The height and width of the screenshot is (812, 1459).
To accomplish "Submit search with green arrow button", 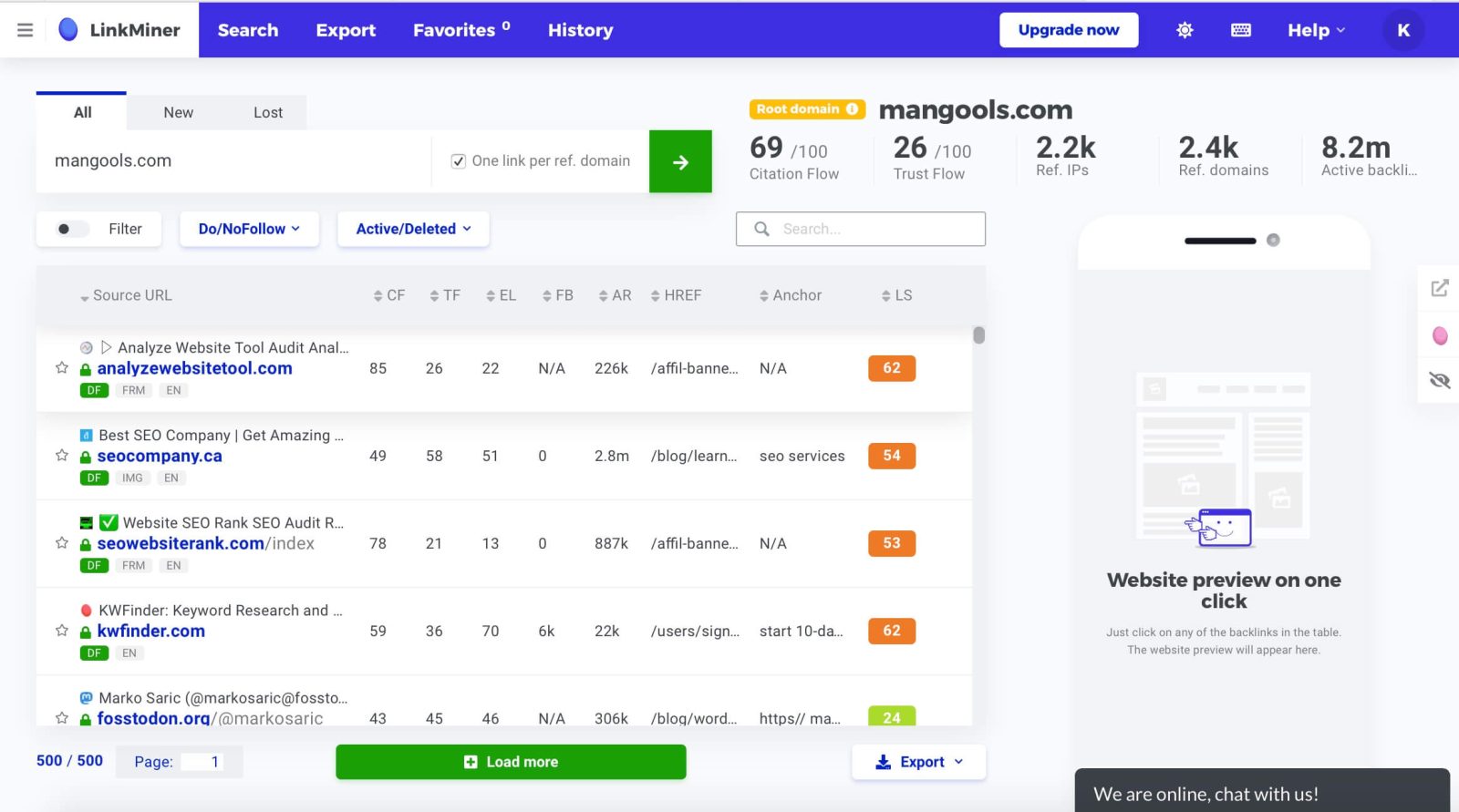I will 680,161.
